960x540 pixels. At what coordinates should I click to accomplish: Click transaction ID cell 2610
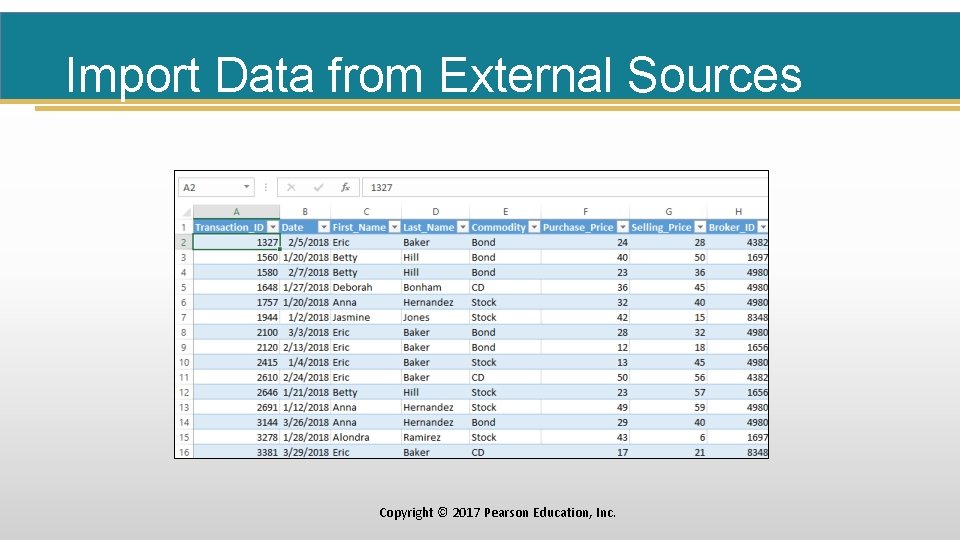tap(236, 377)
